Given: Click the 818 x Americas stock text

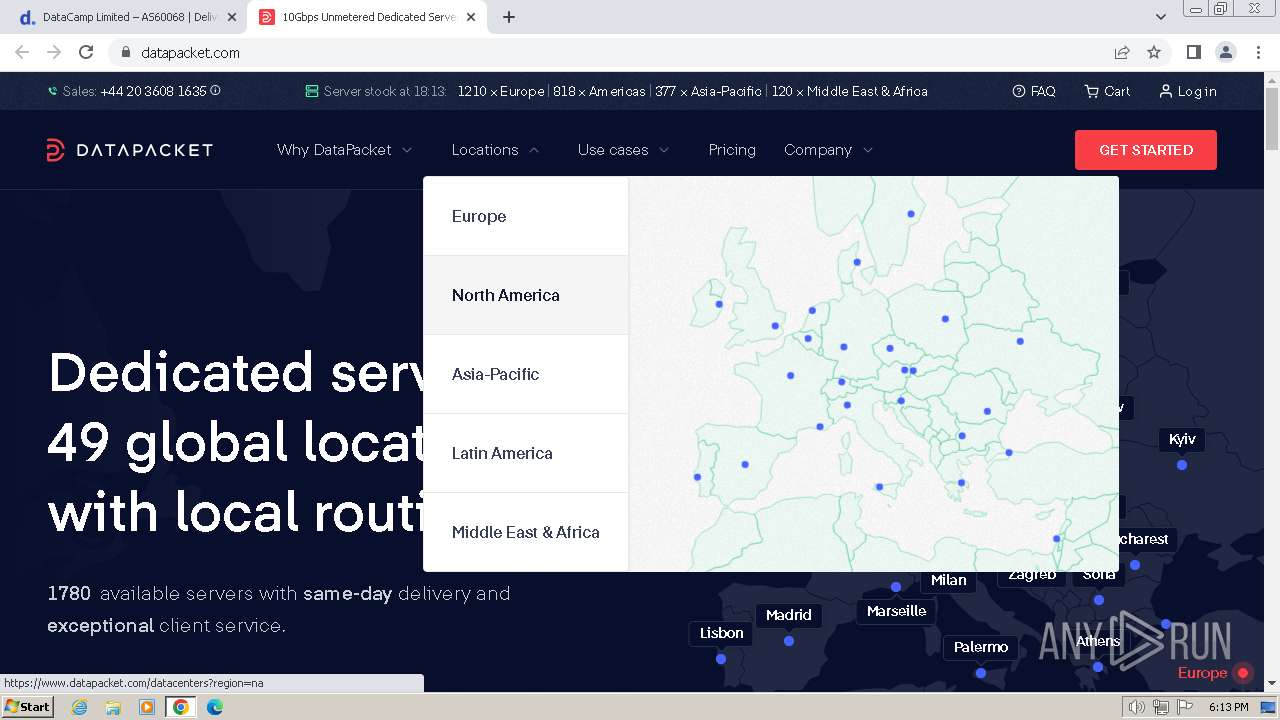Looking at the screenshot, I should pos(599,91).
